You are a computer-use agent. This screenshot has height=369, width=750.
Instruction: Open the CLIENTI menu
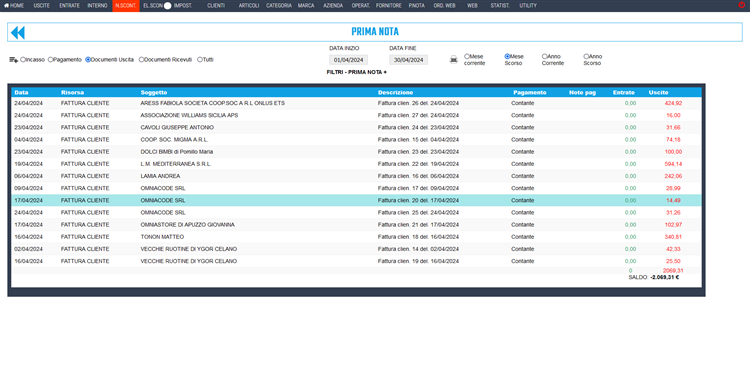(216, 6)
